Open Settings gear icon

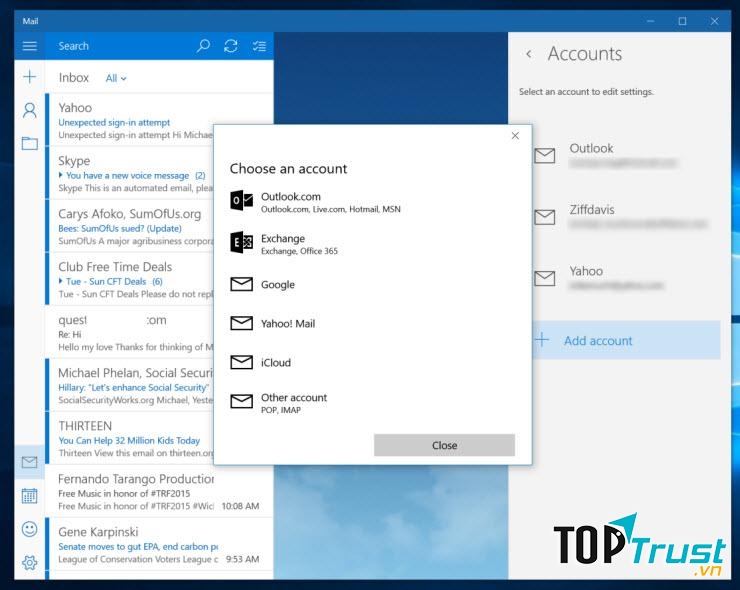(x=29, y=562)
